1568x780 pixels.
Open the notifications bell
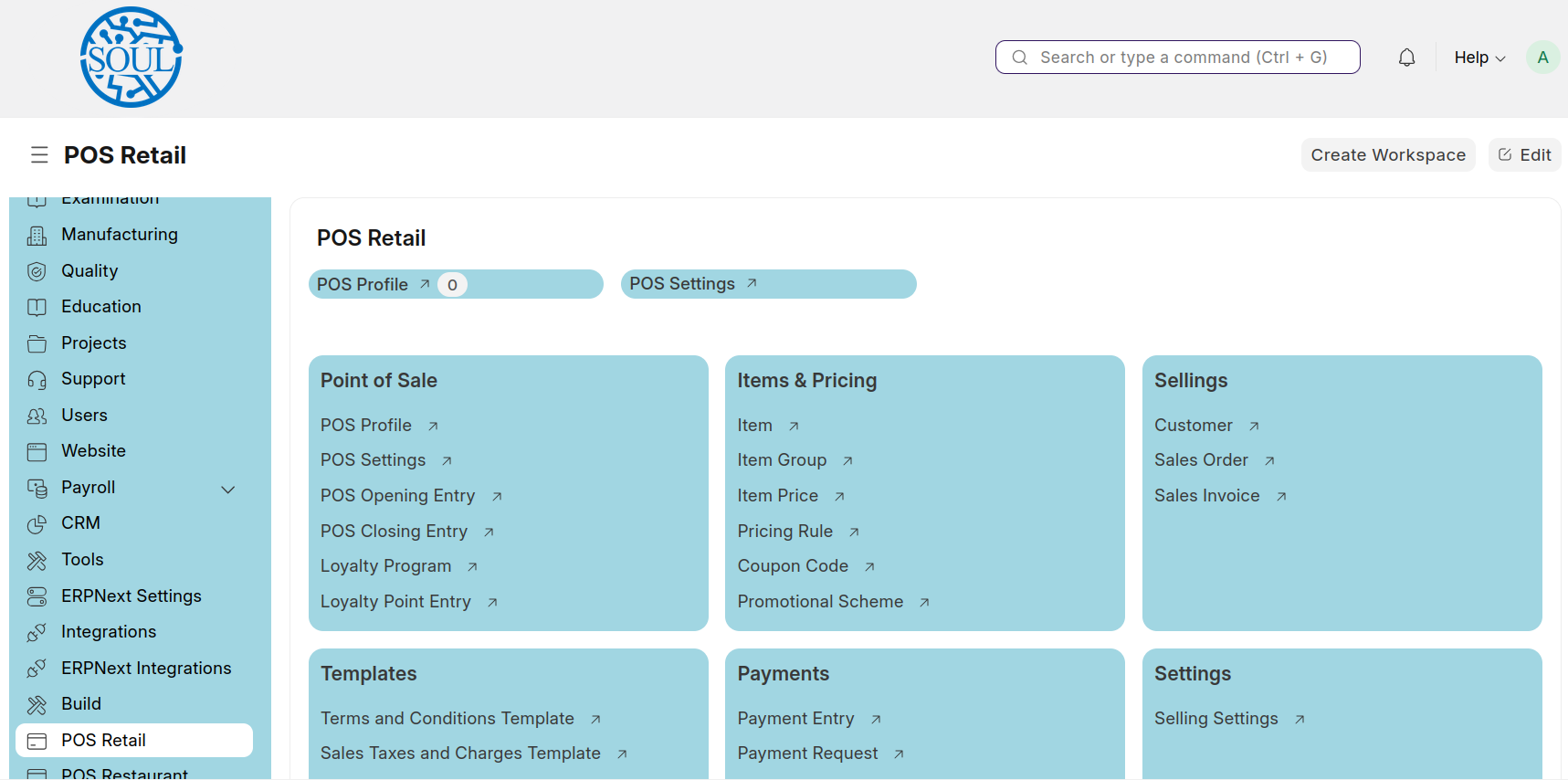point(1406,58)
